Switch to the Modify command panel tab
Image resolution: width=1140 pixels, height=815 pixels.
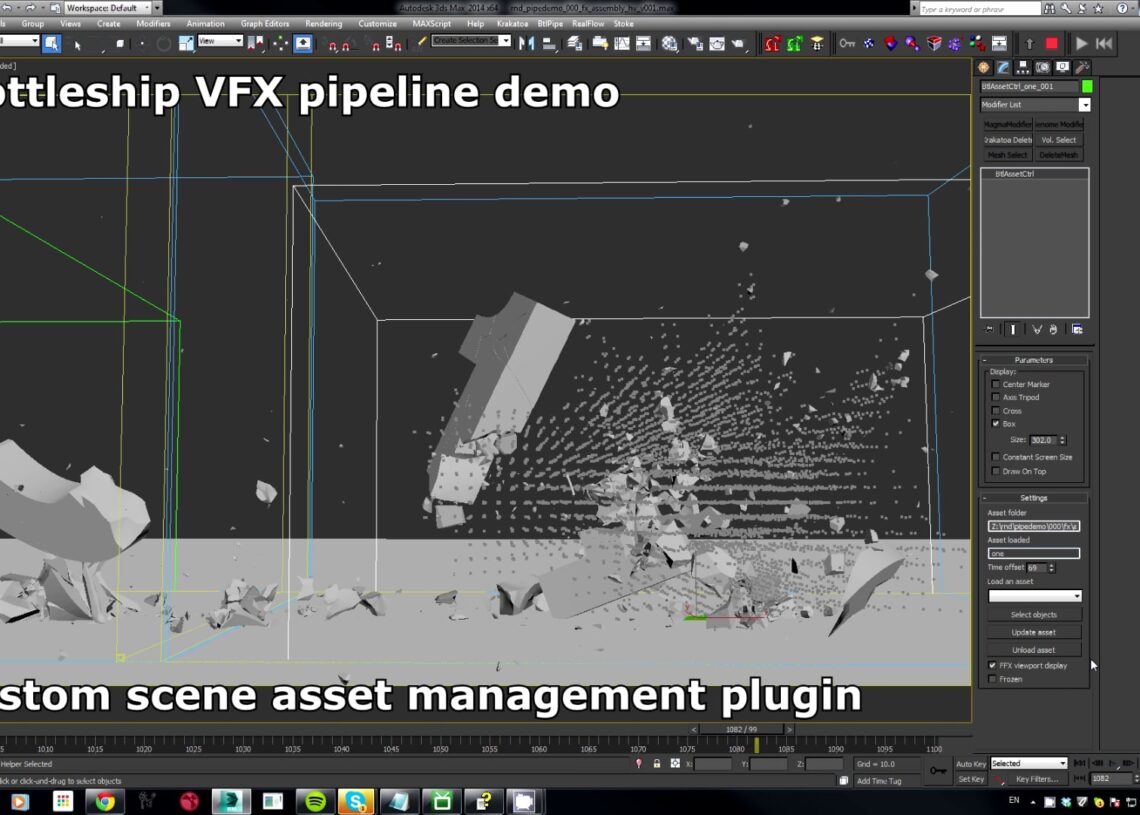point(1003,67)
